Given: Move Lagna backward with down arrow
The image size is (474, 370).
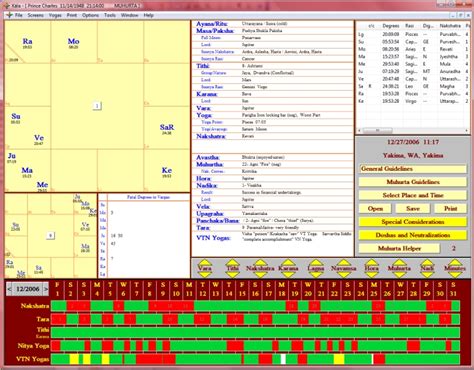Looking at the screenshot, I should click(316, 274).
